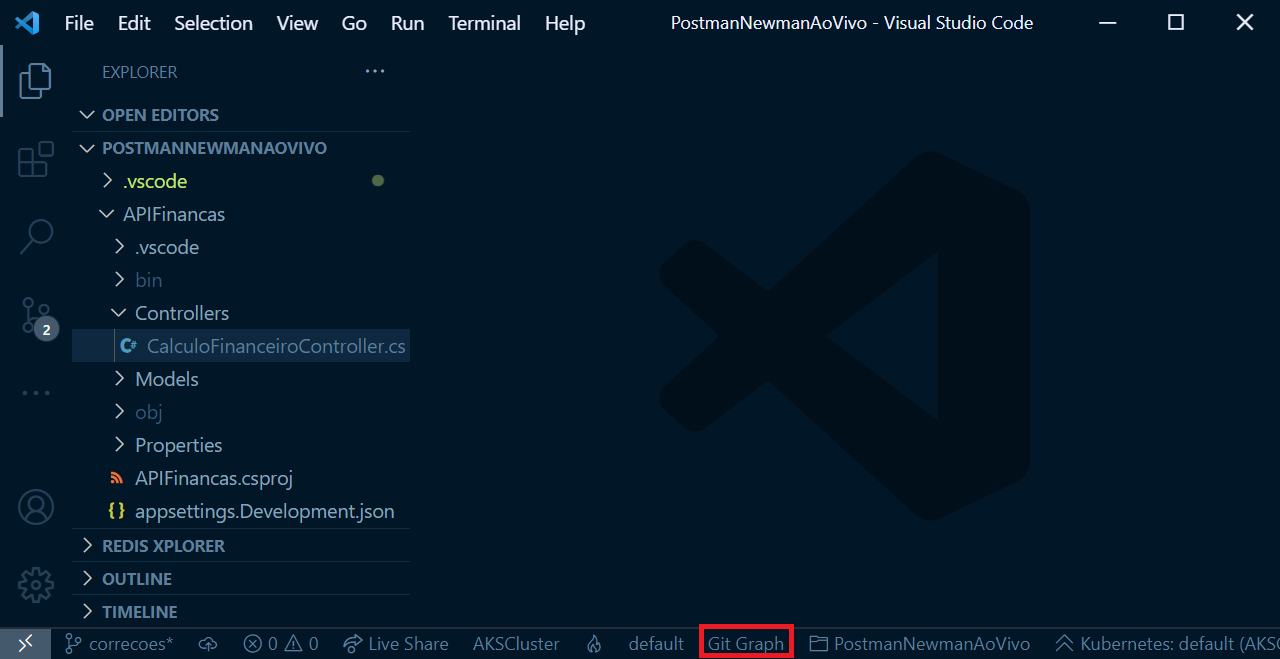Open the Extensions view icon

point(35,159)
